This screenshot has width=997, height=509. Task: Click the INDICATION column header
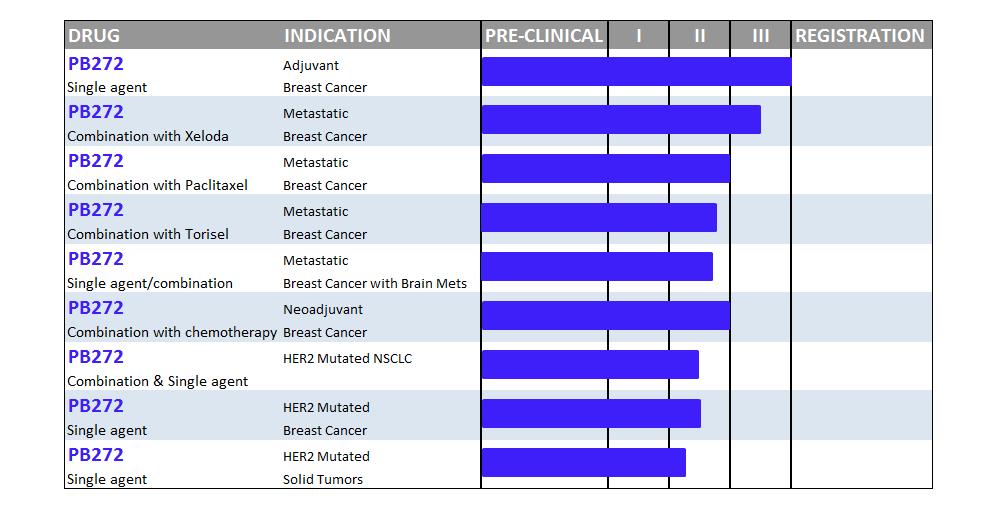pos(337,36)
